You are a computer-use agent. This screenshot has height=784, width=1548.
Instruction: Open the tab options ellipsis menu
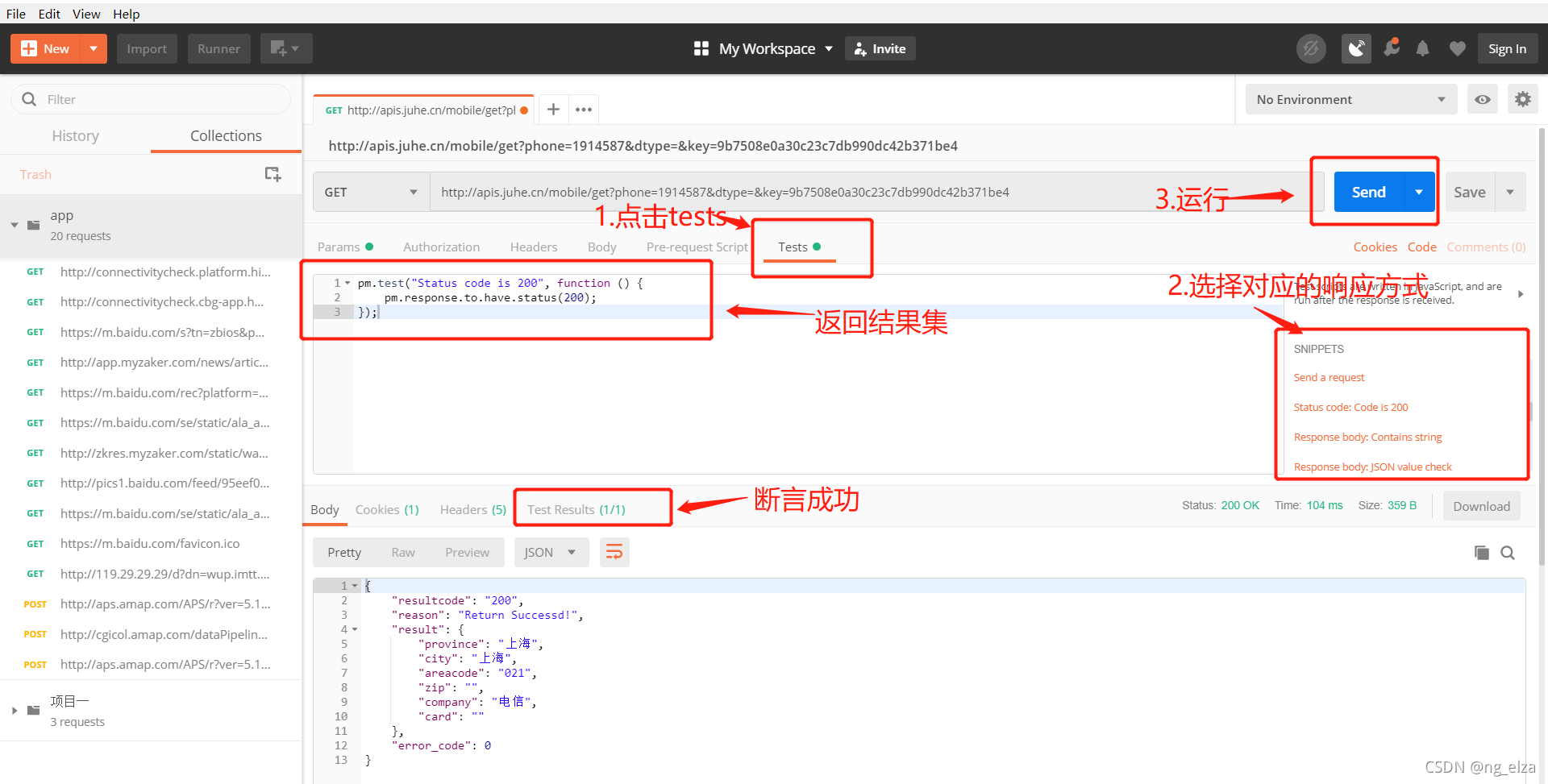[x=584, y=110]
